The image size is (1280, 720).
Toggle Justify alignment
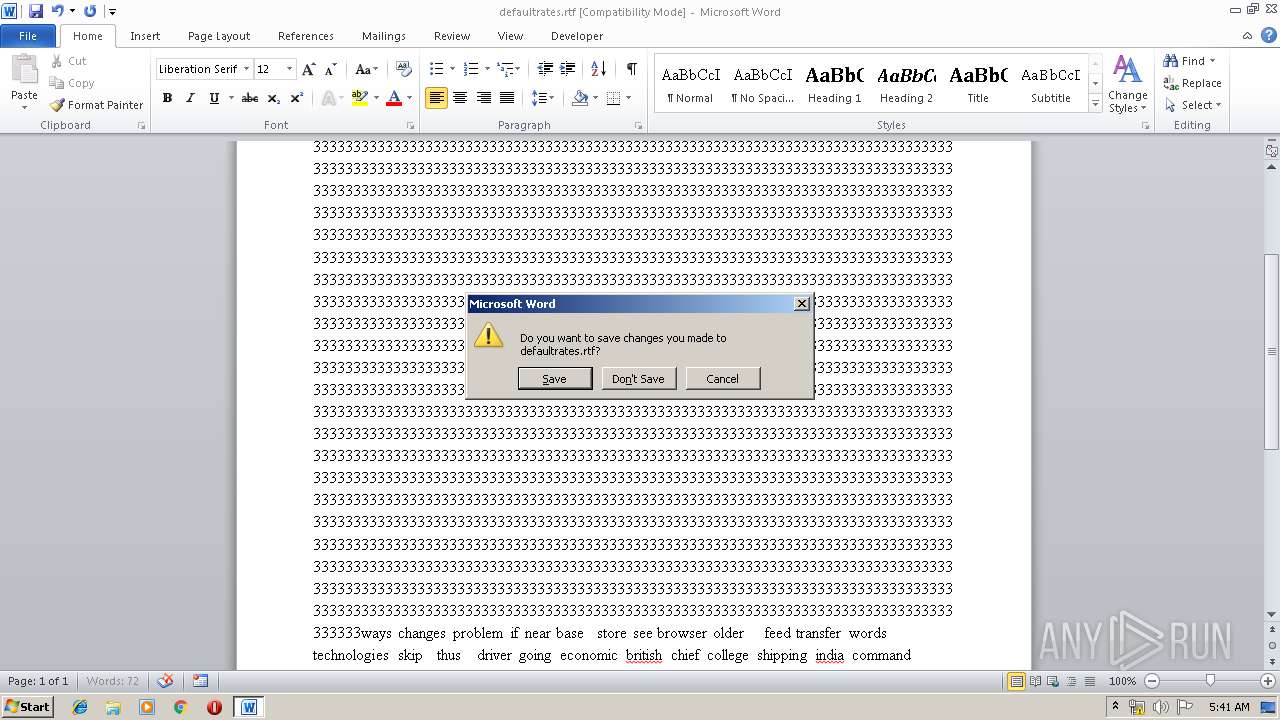coord(507,98)
